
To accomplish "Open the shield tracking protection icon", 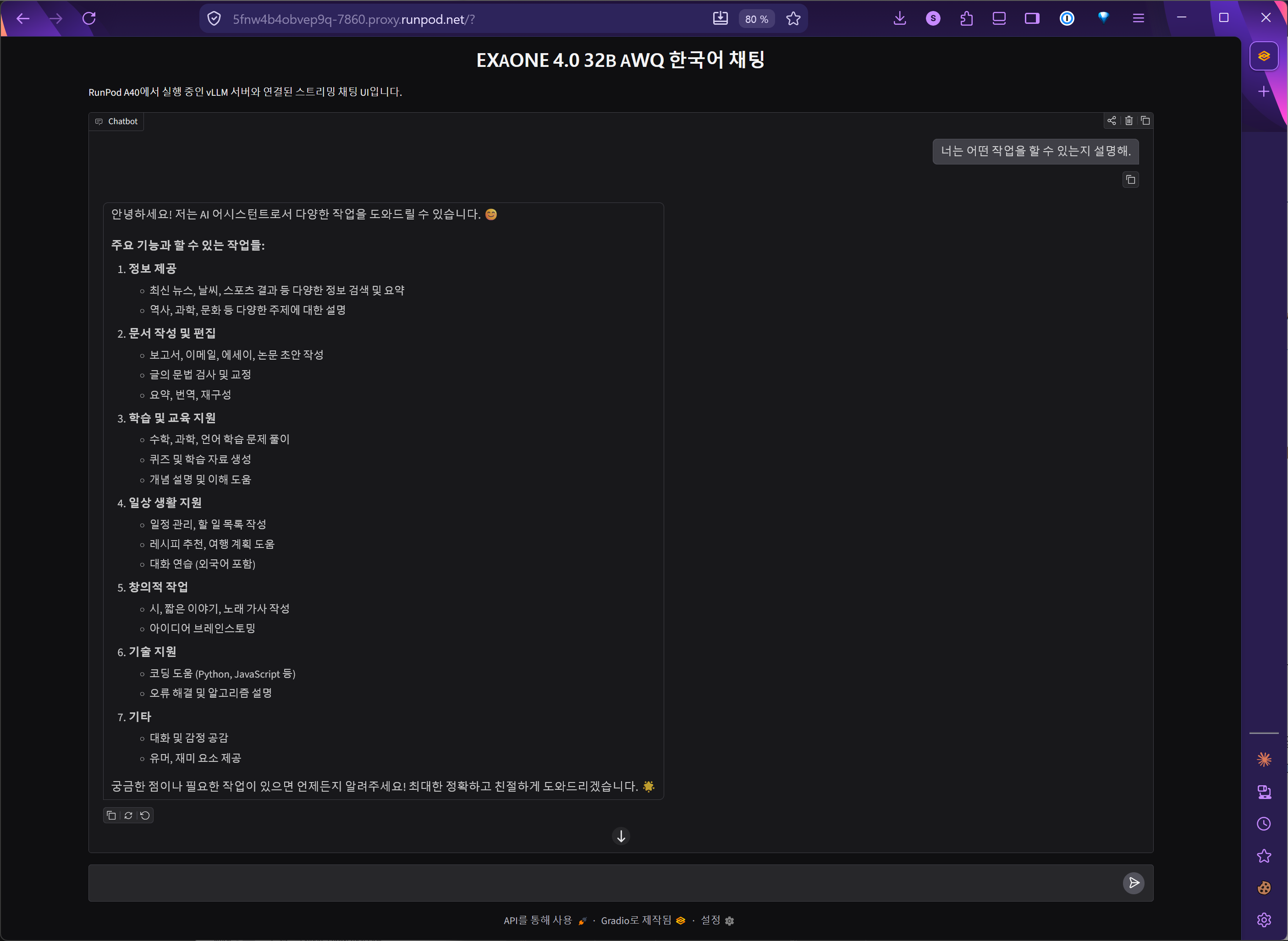I will [x=215, y=19].
